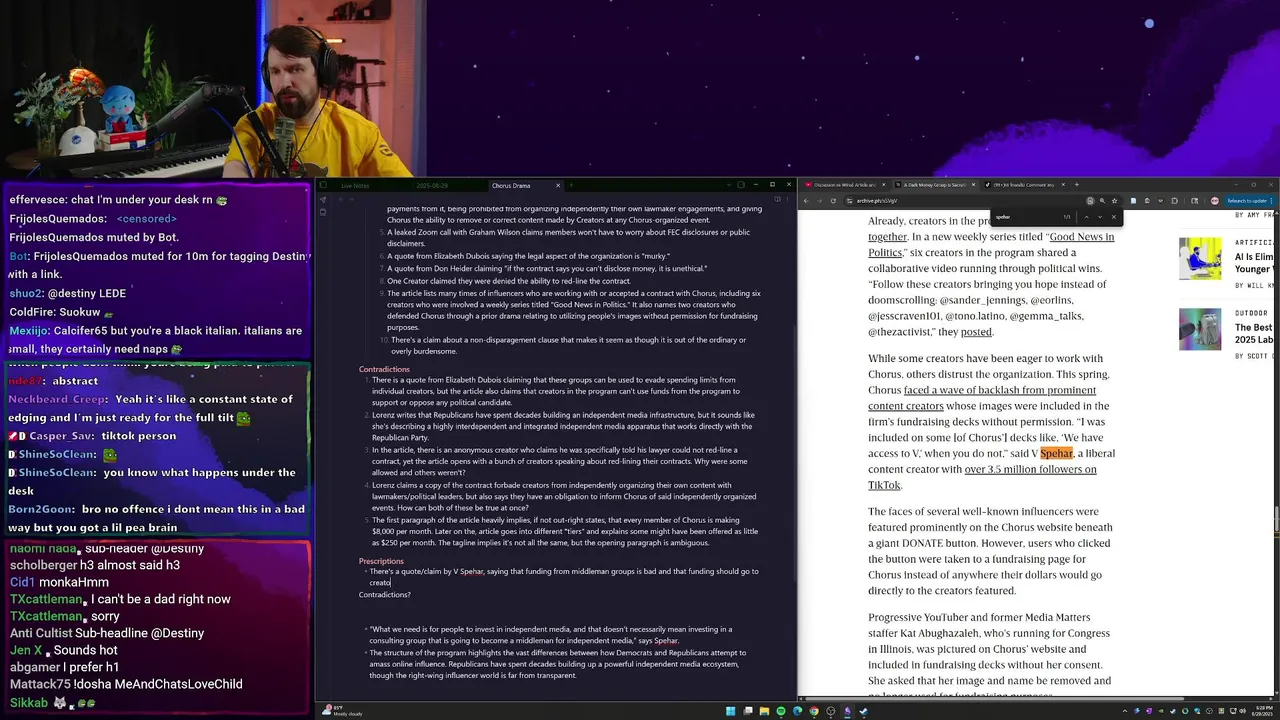Open Microsoft Edge from taskbar

[797, 711]
